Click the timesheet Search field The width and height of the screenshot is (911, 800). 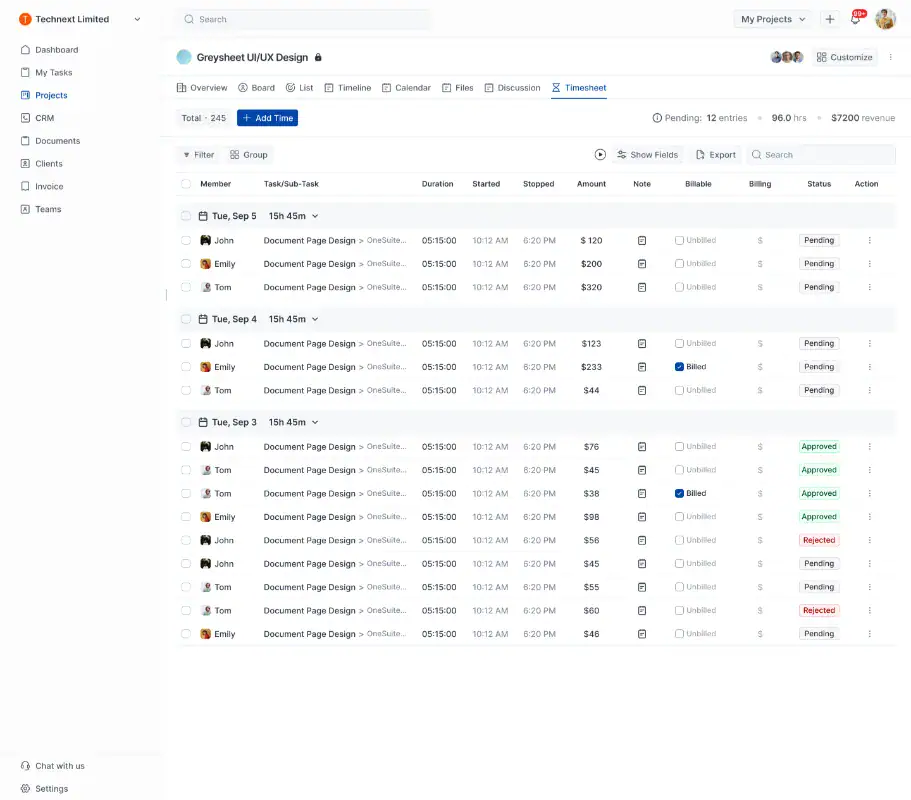click(x=825, y=155)
